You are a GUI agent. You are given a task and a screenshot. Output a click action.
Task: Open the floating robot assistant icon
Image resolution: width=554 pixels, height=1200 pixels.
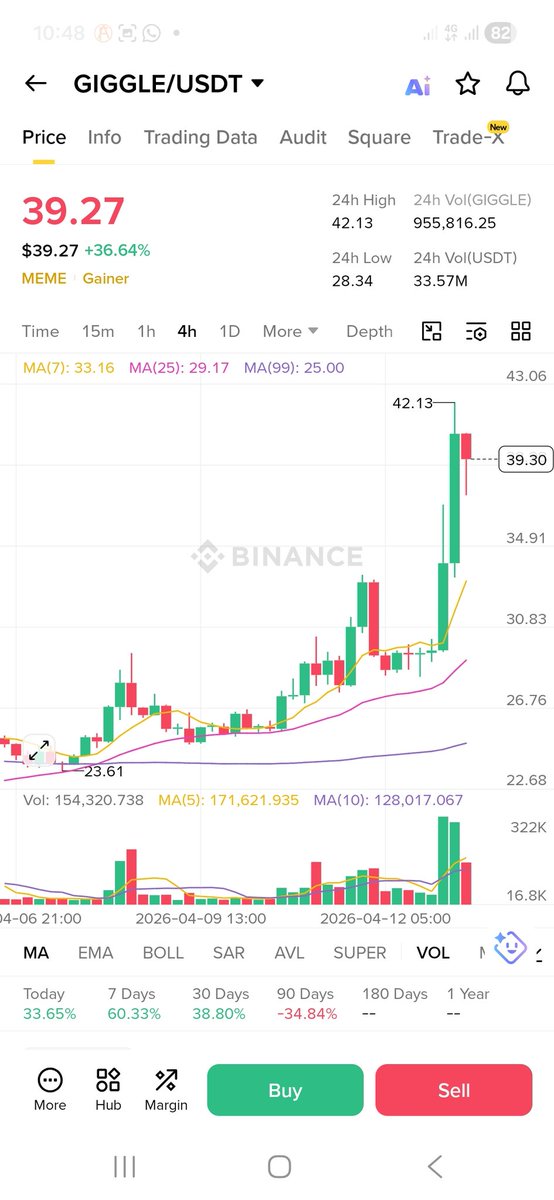(x=510, y=946)
